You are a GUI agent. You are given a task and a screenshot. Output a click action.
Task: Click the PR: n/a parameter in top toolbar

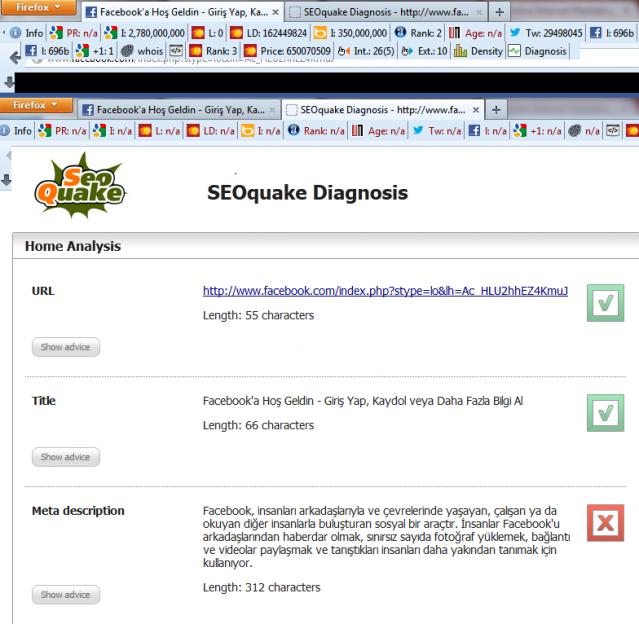pyautogui.click(x=73, y=33)
